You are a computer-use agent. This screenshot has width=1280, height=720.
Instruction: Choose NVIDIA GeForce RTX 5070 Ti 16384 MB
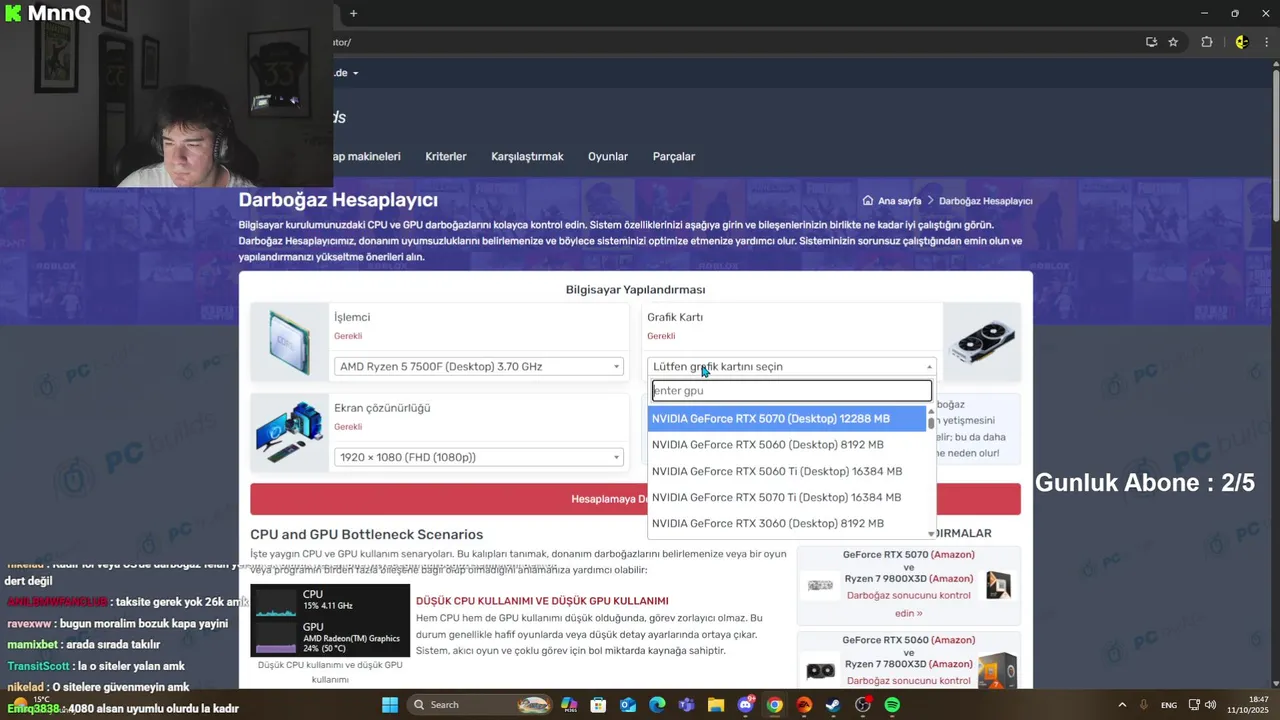click(787, 497)
